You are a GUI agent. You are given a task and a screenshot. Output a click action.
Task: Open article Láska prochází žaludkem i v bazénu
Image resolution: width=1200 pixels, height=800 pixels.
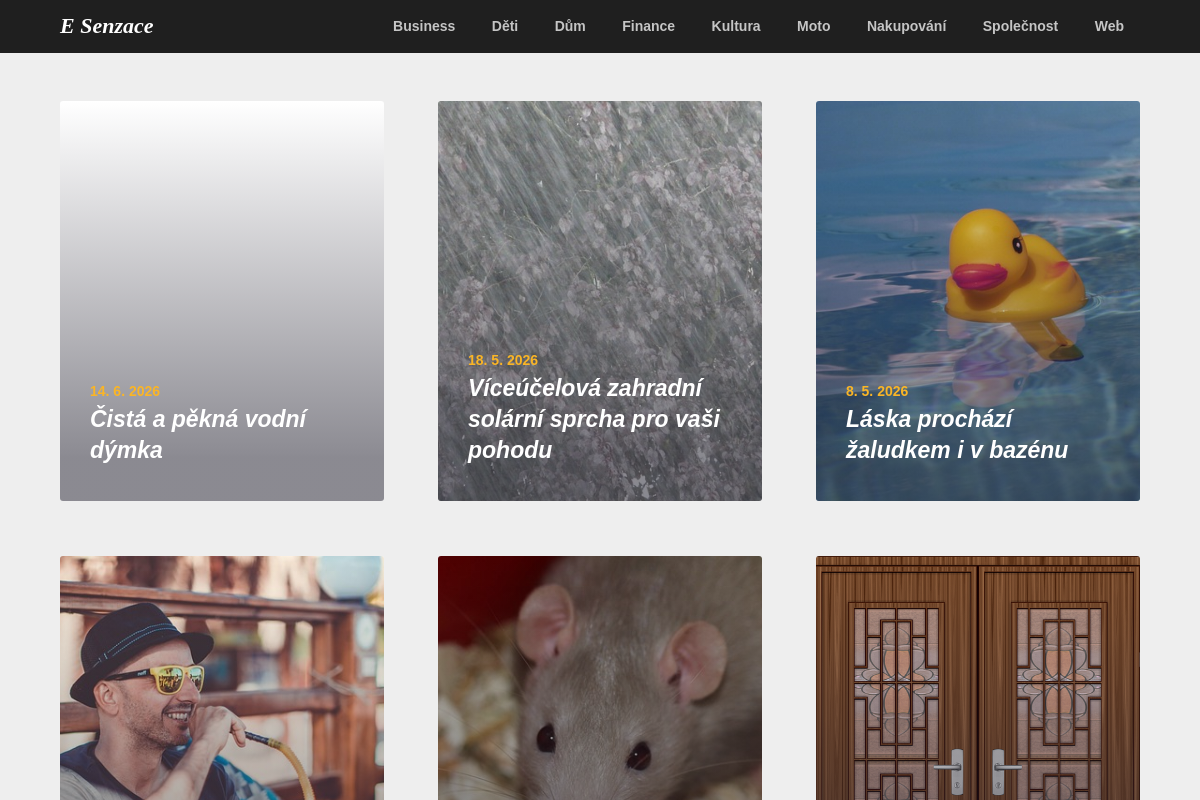[957, 434]
